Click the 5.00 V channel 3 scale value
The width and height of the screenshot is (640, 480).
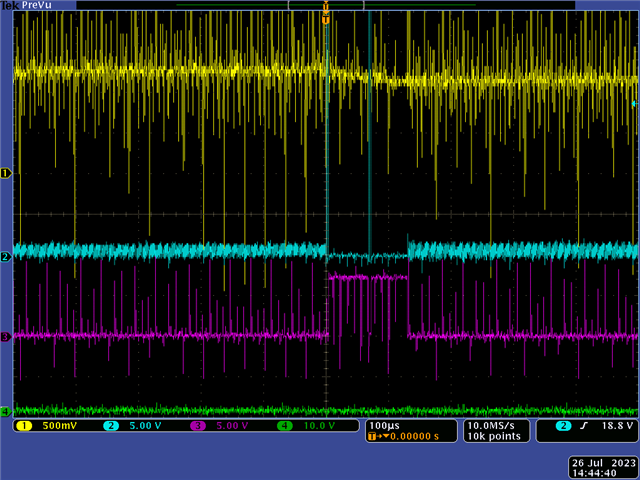coord(232,426)
